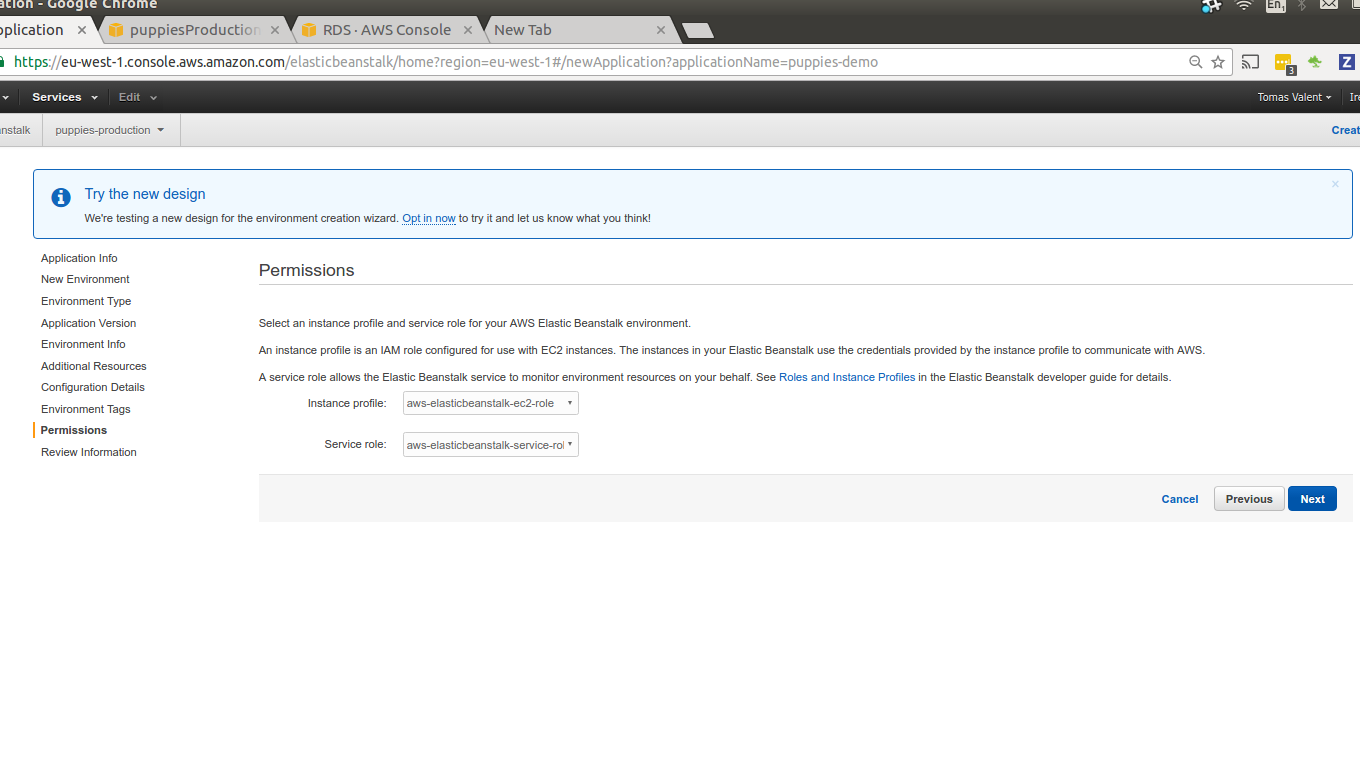Click the Cancel link
Image resolution: width=1360 pixels, height=765 pixels.
tap(1180, 499)
